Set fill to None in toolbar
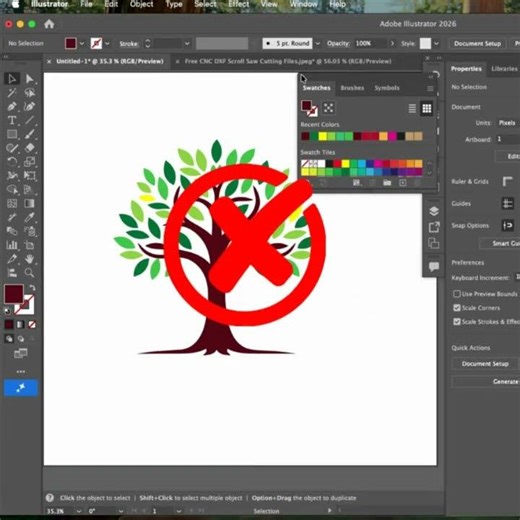Screen dimensions: 520x520 click(x=32, y=324)
